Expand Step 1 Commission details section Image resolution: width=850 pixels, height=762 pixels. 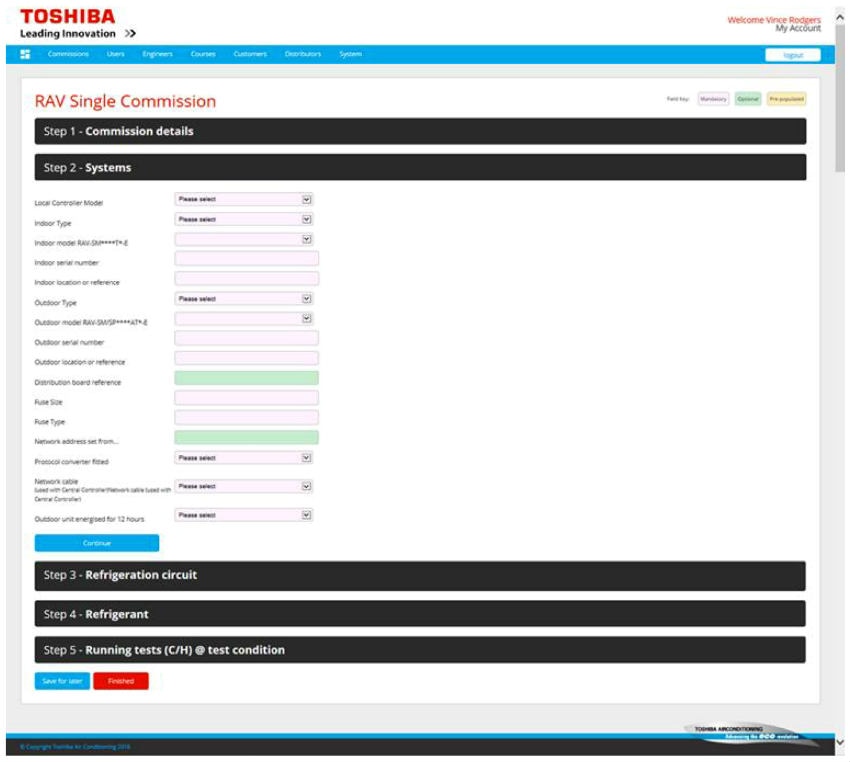pyautogui.click(x=420, y=131)
